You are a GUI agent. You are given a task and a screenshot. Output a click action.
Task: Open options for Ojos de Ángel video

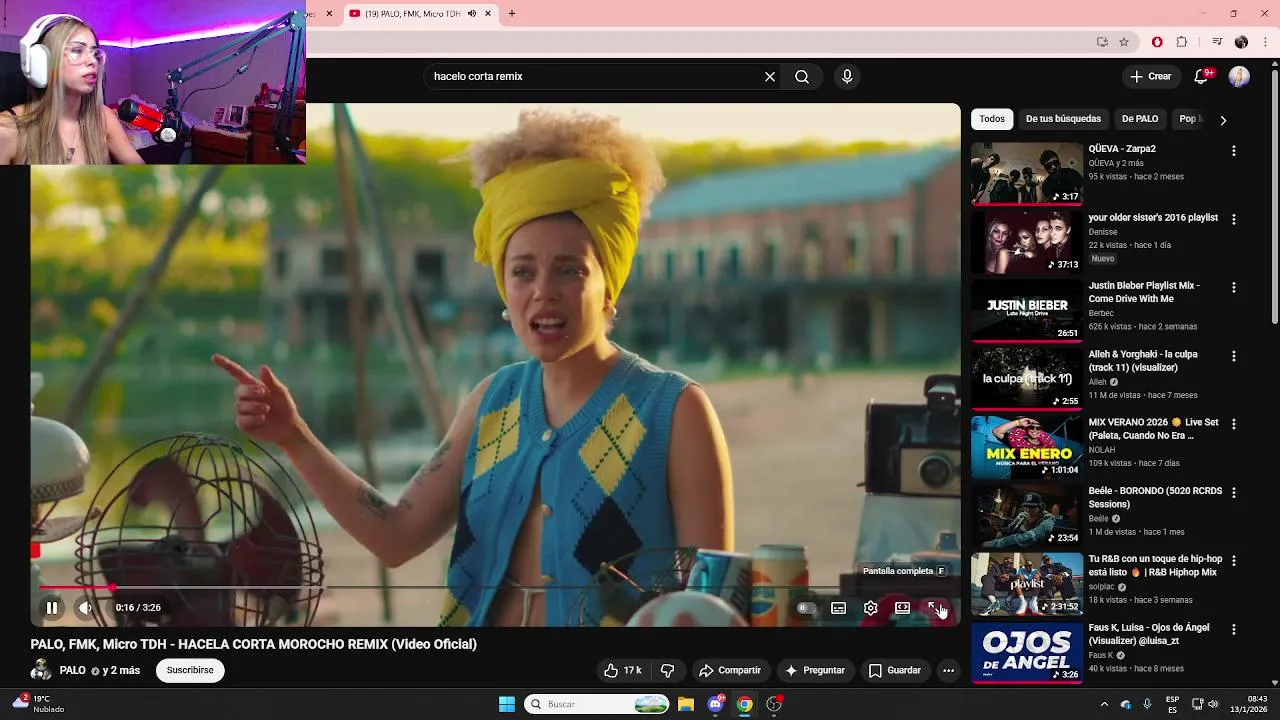coord(1233,630)
